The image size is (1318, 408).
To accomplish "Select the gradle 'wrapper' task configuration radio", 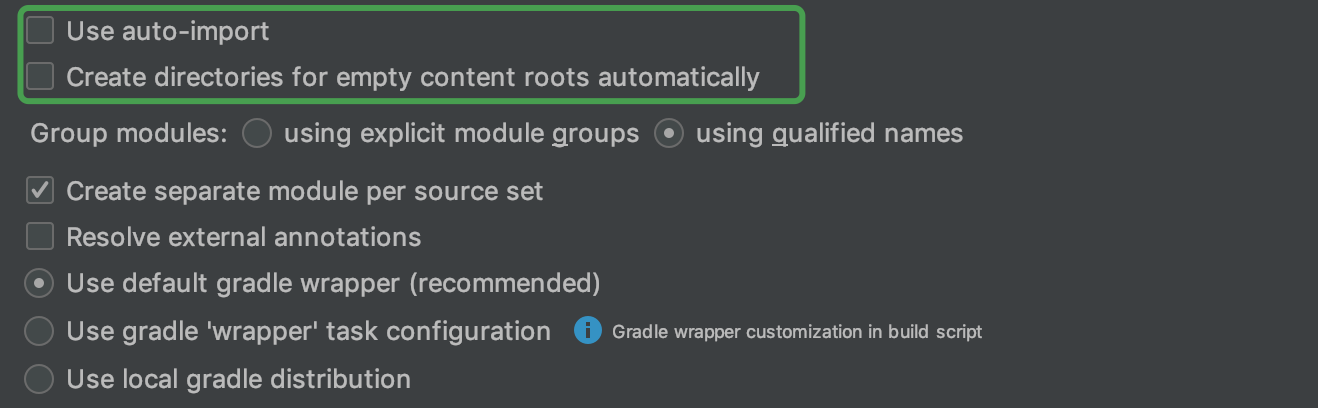I will point(40,331).
